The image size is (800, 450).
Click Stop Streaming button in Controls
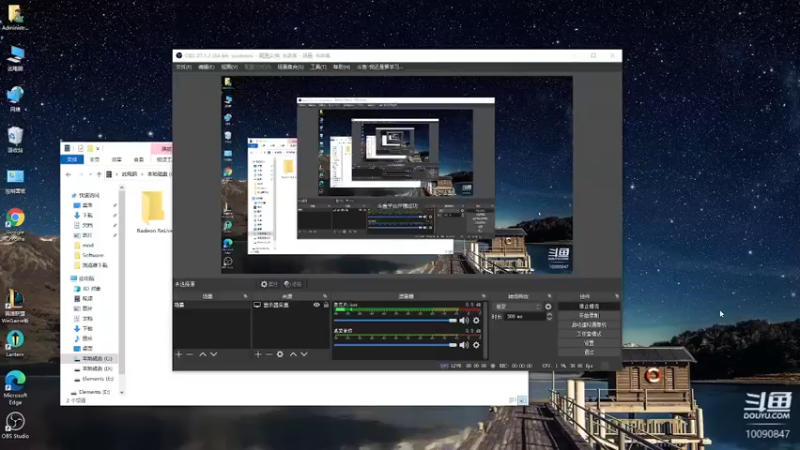589,307
